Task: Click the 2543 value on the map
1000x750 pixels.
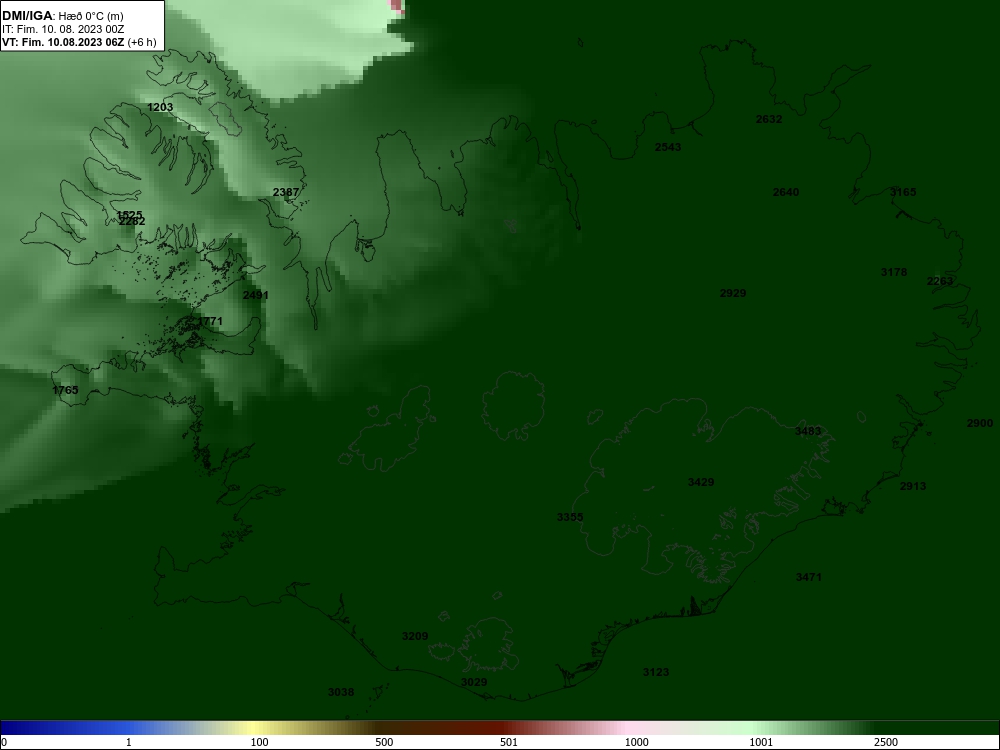Action: pyautogui.click(x=668, y=147)
